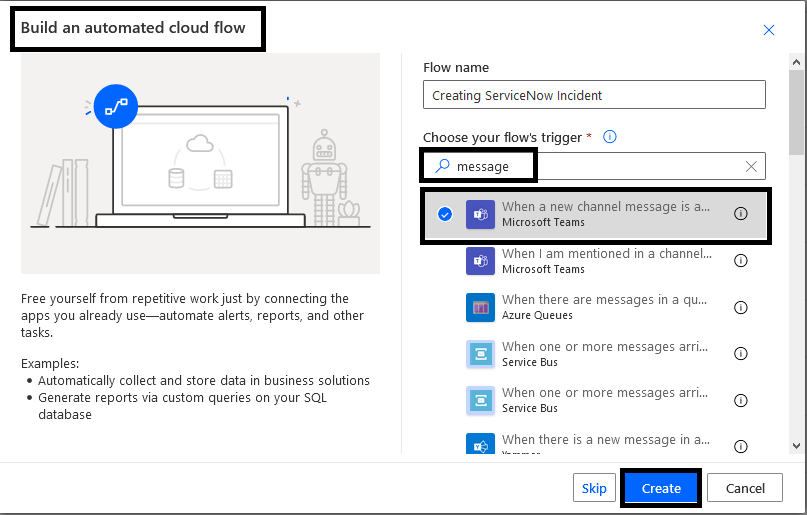
Task: Show info for Yammer new message trigger
Action: click(x=741, y=446)
